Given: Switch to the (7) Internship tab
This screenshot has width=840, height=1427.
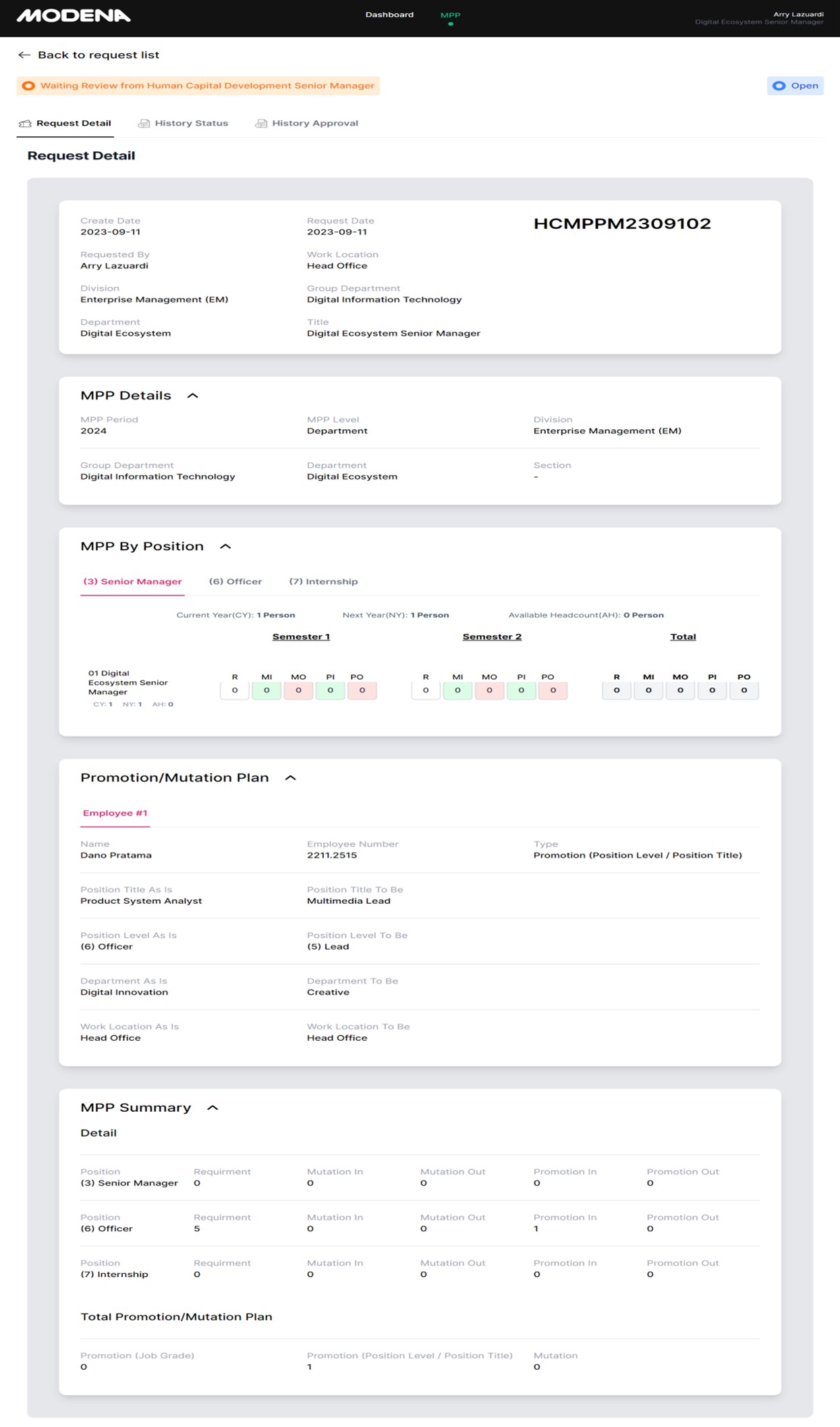Looking at the screenshot, I should (x=323, y=581).
